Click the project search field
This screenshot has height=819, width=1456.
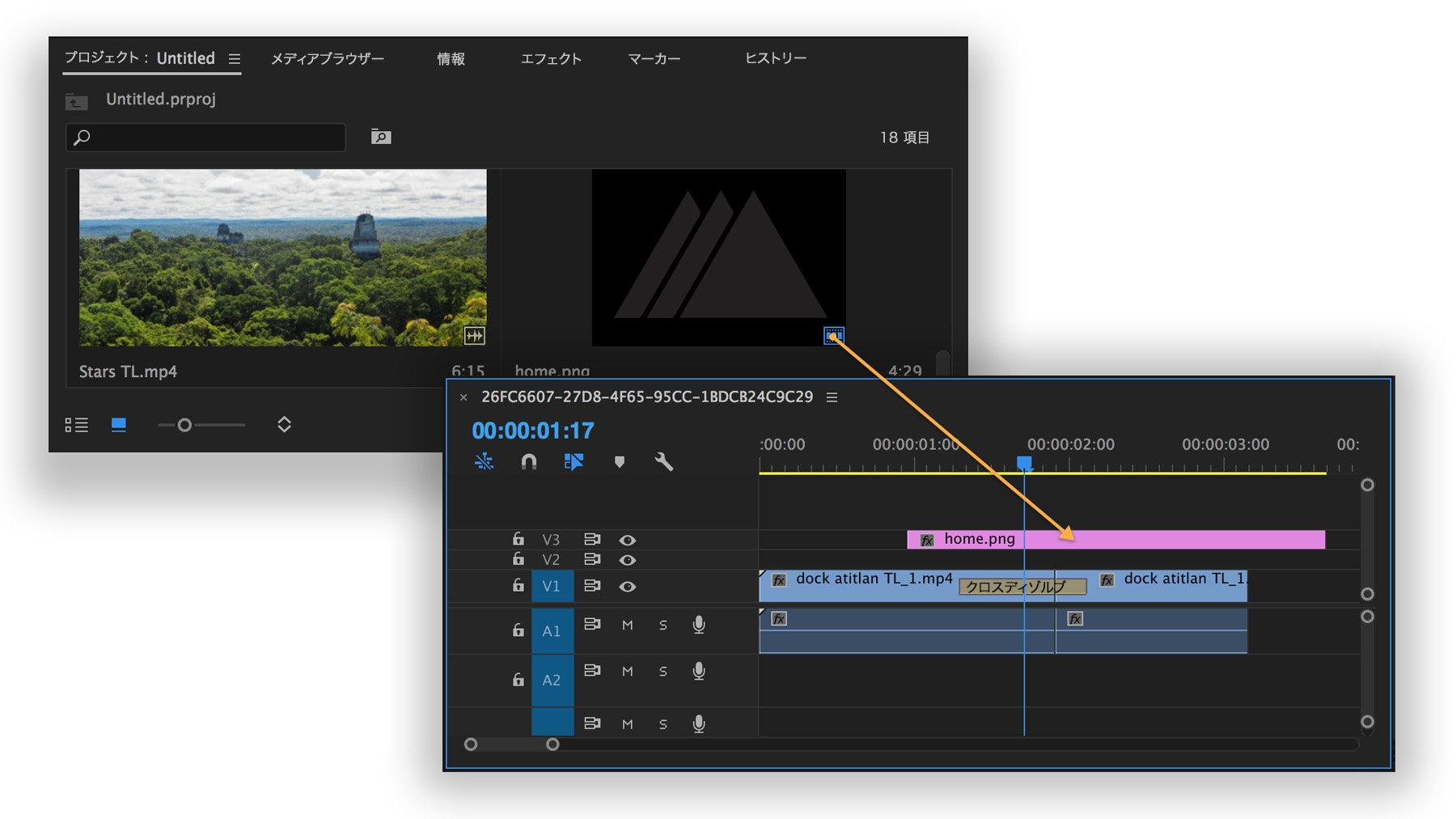205,138
